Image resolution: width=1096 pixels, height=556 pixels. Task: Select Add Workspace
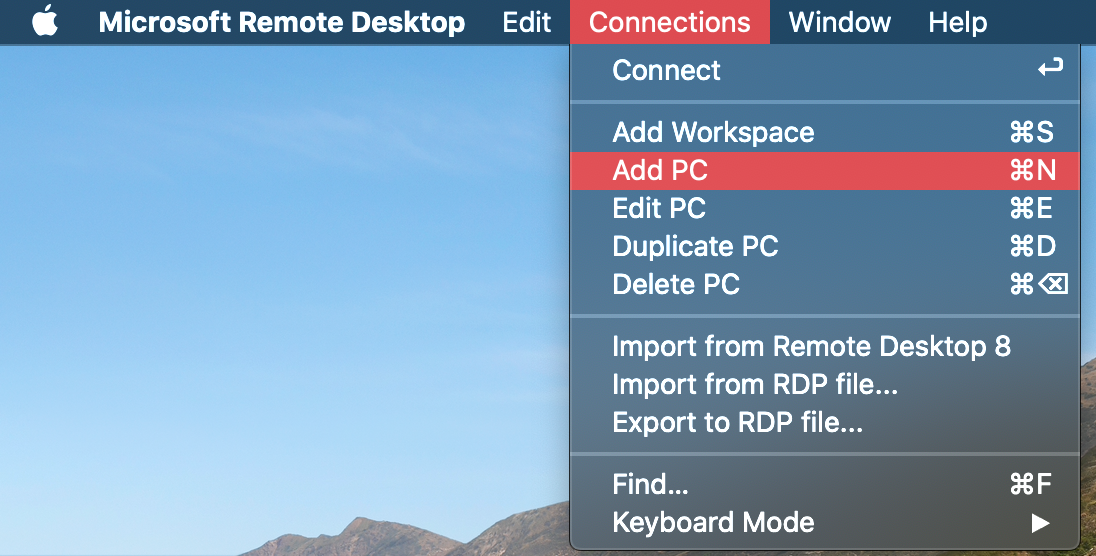coord(825,132)
